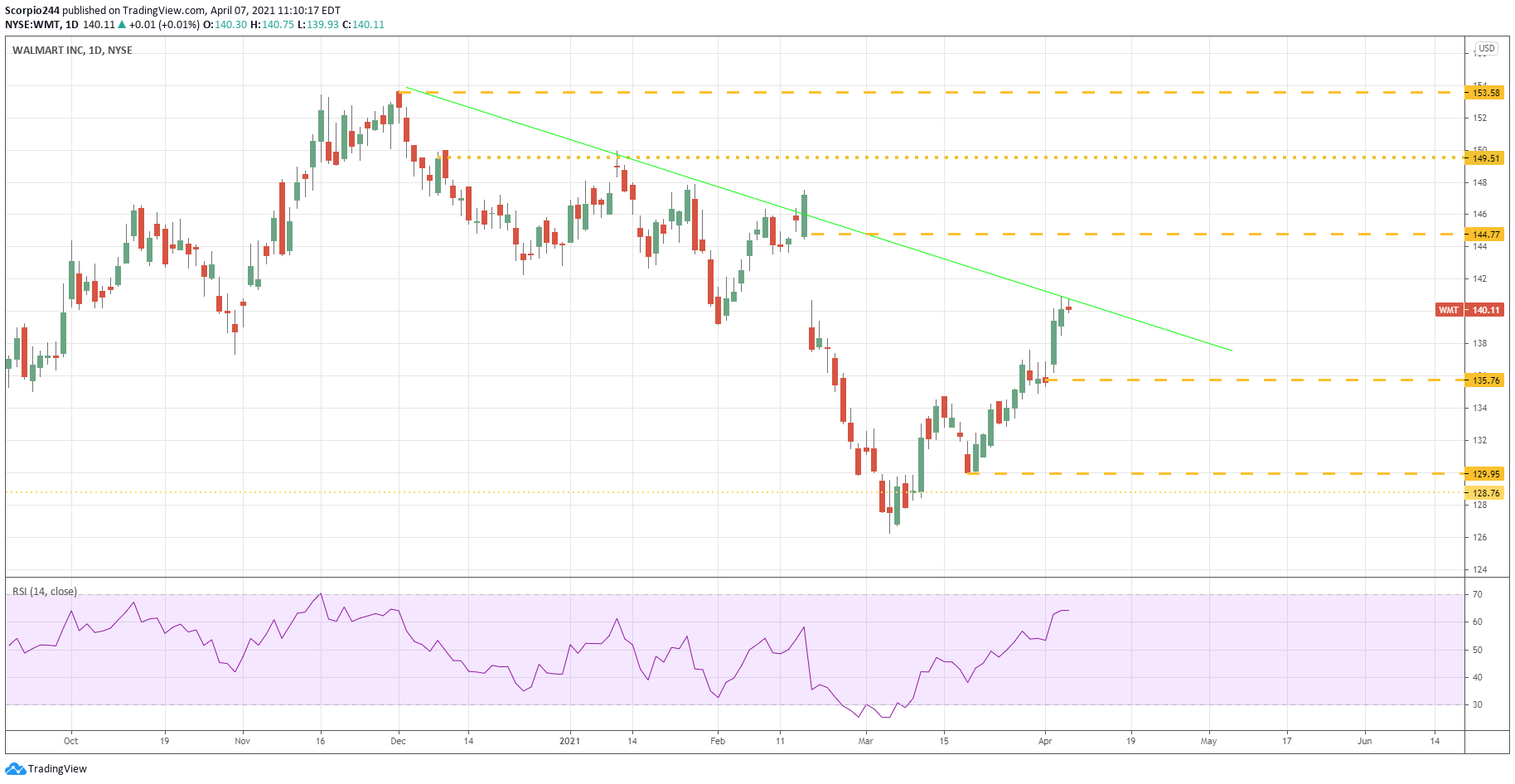
Task: Click the Oct date label
Action: [70, 741]
